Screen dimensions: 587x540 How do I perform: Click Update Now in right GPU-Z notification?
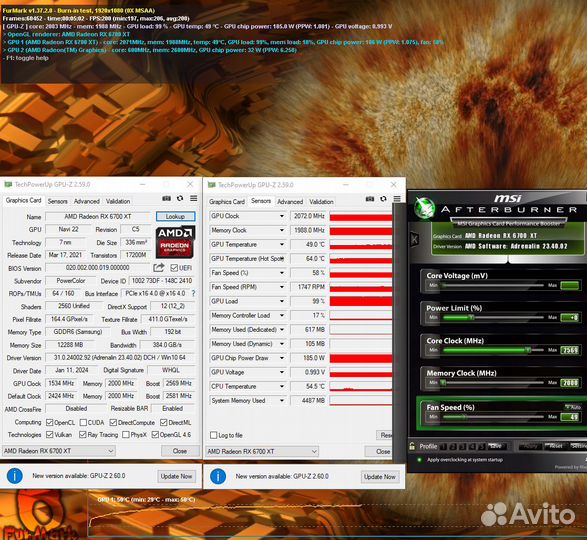pyautogui.click(x=379, y=476)
